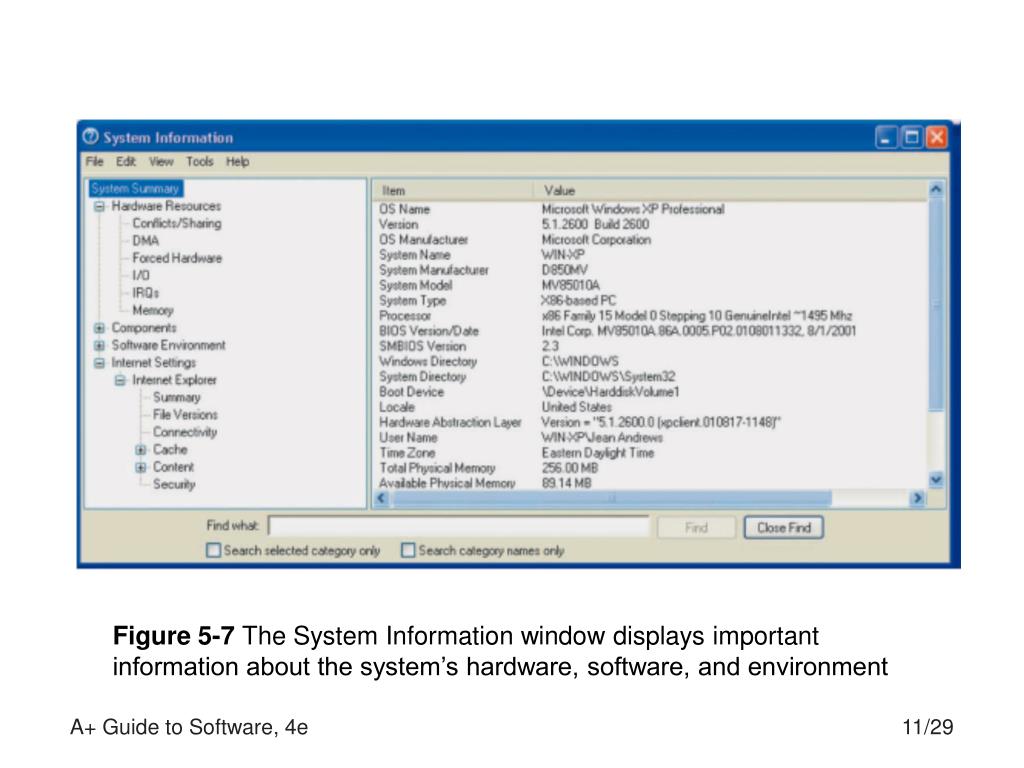Select Connectivity tree item
1024x768 pixels.
[185, 432]
